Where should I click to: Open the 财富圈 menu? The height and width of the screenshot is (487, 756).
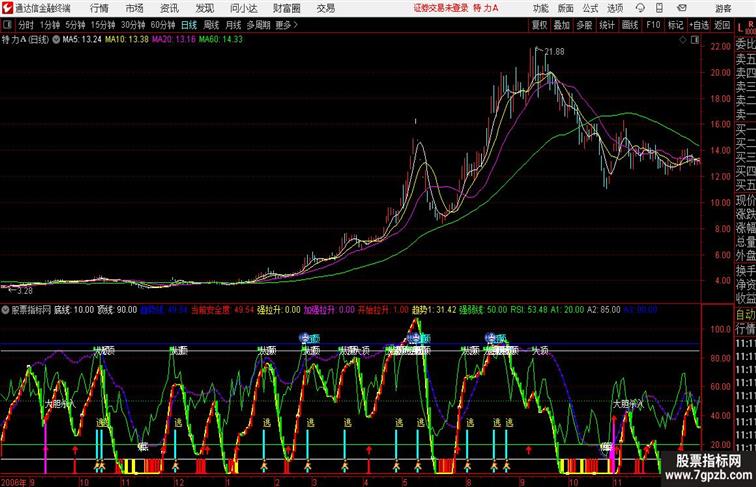286,8
